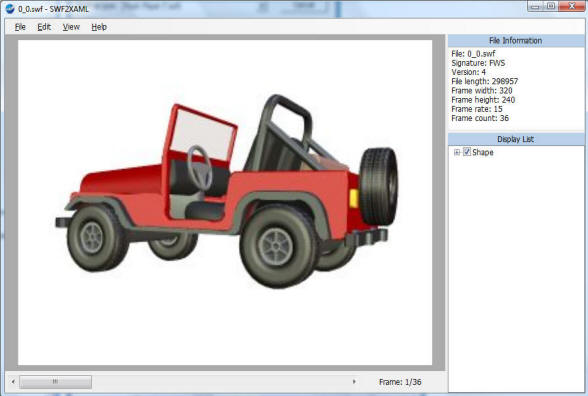Click the right arrow of the frame scrollbar
Screen dimensions: 588x396
click(x=354, y=382)
